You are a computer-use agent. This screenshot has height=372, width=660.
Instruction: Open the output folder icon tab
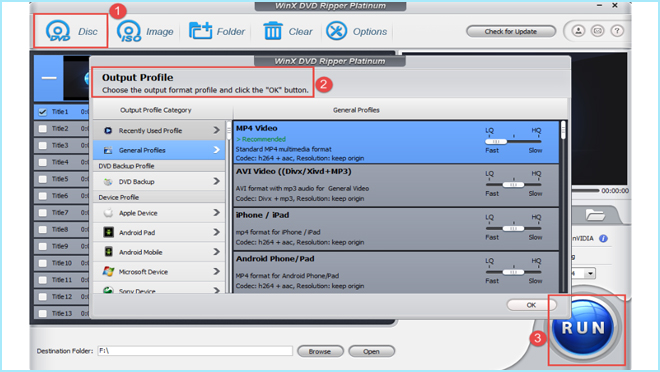[595, 215]
